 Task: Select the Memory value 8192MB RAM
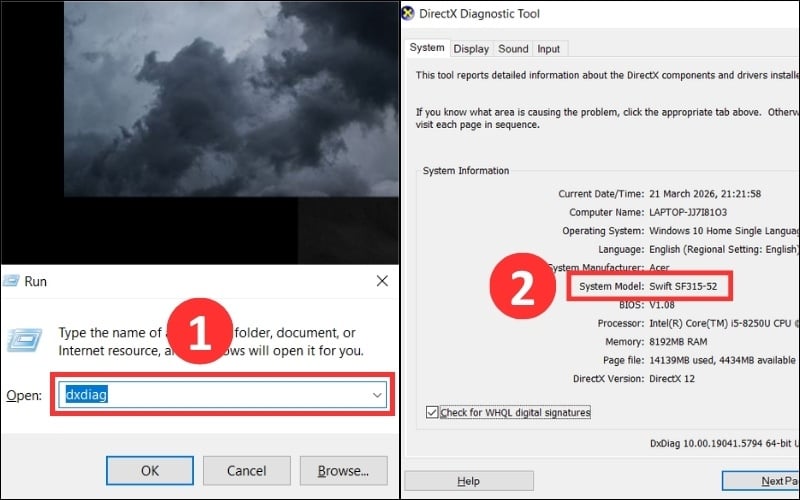pyautogui.click(x=678, y=342)
